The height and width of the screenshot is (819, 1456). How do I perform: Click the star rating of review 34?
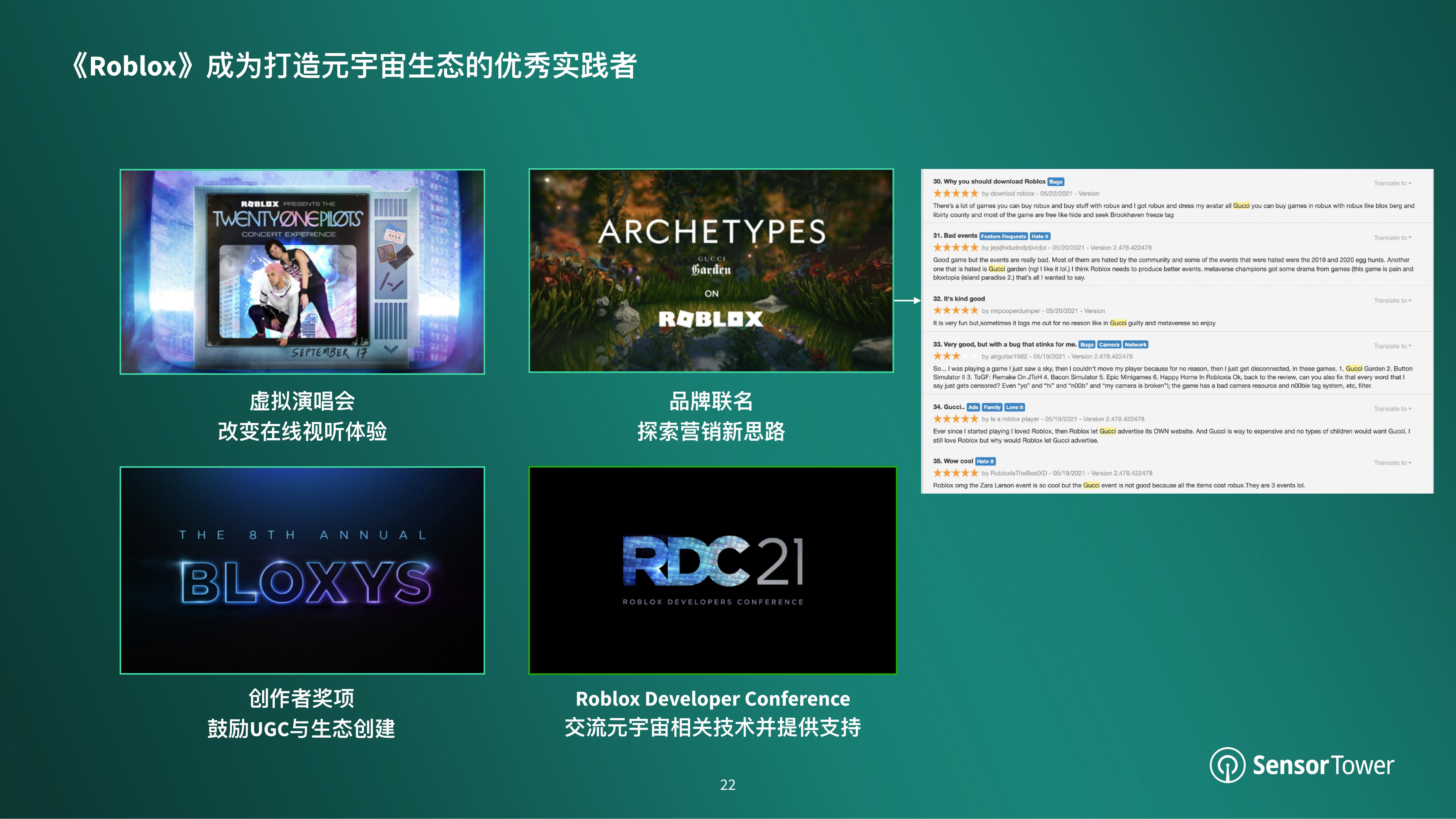coord(955,419)
